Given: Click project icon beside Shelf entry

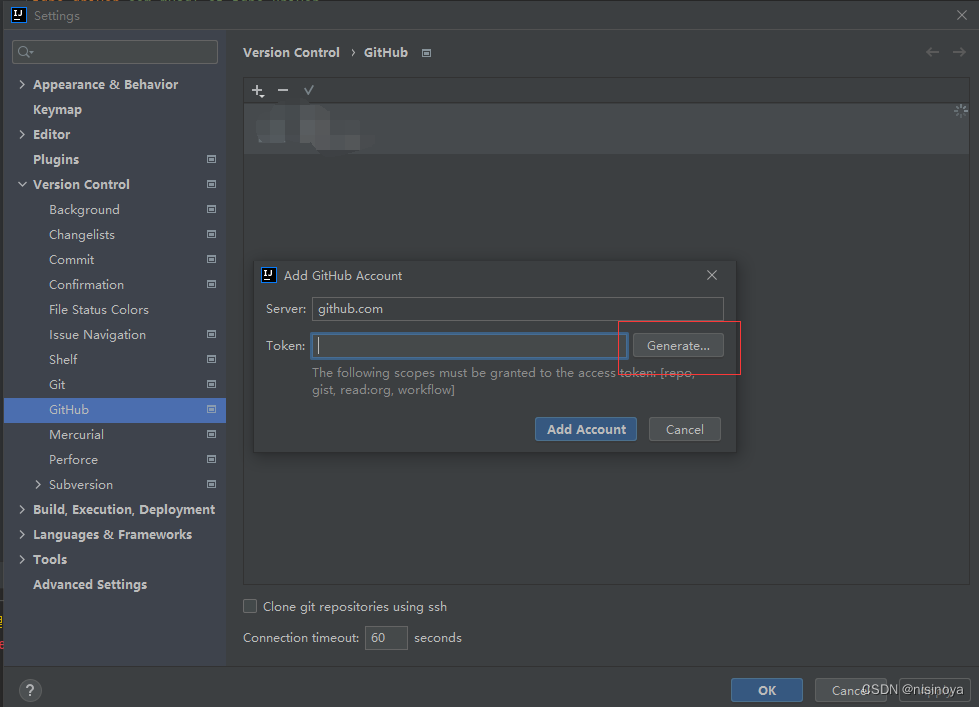Looking at the screenshot, I should 212,359.
